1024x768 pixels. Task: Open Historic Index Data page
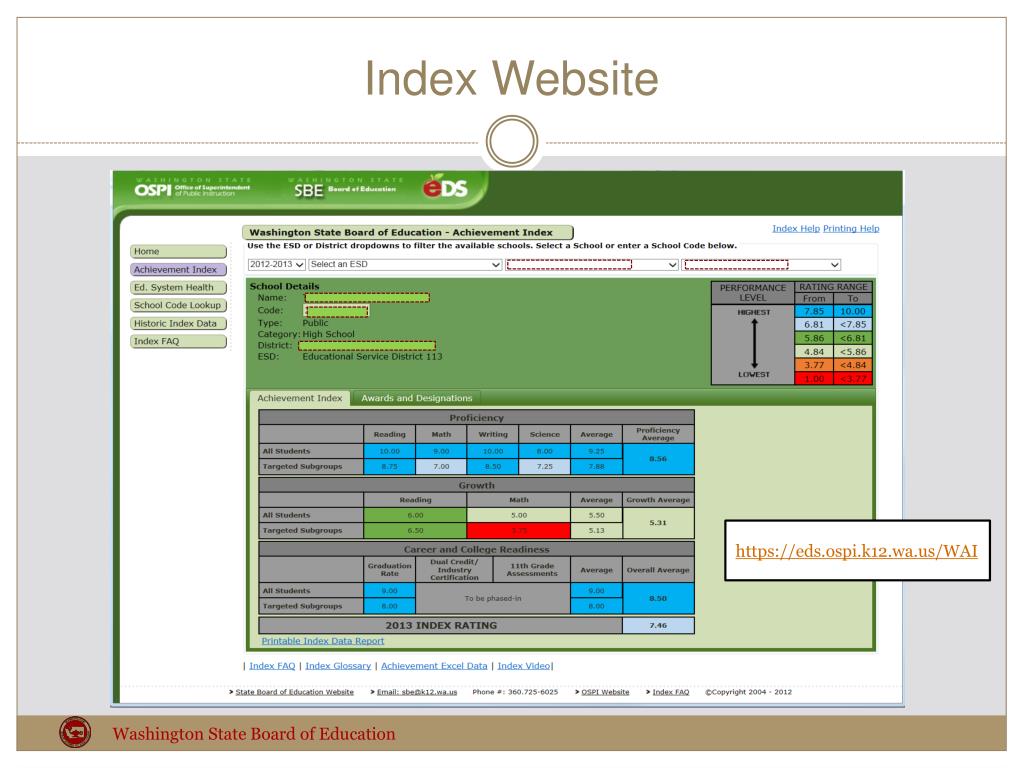pyautogui.click(x=178, y=323)
